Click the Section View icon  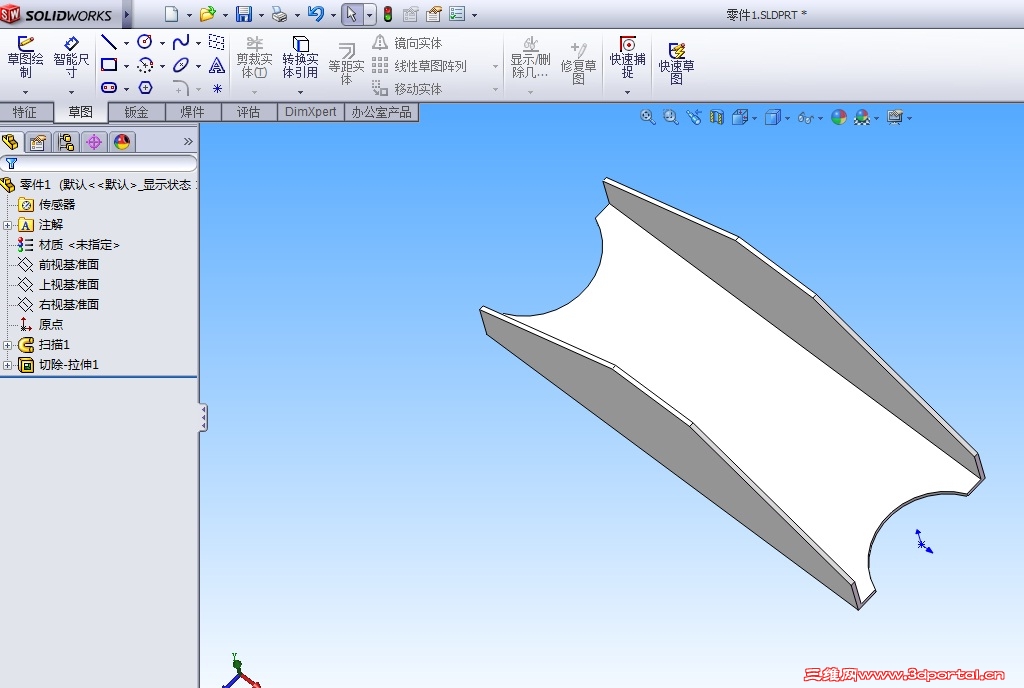coord(717,117)
